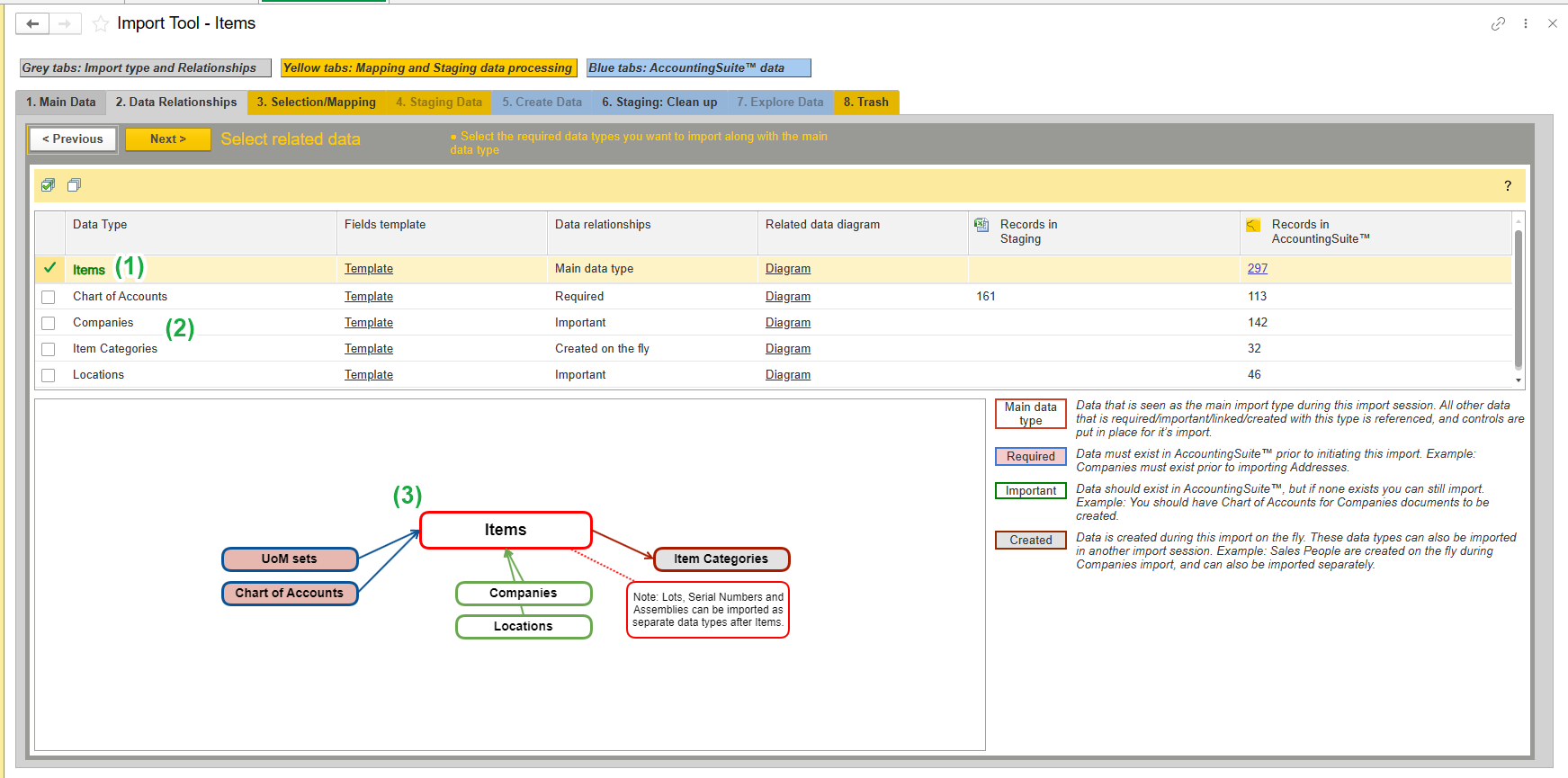Click the check all rows icon
This screenshot has width=1568, height=778.
point(49,185)
